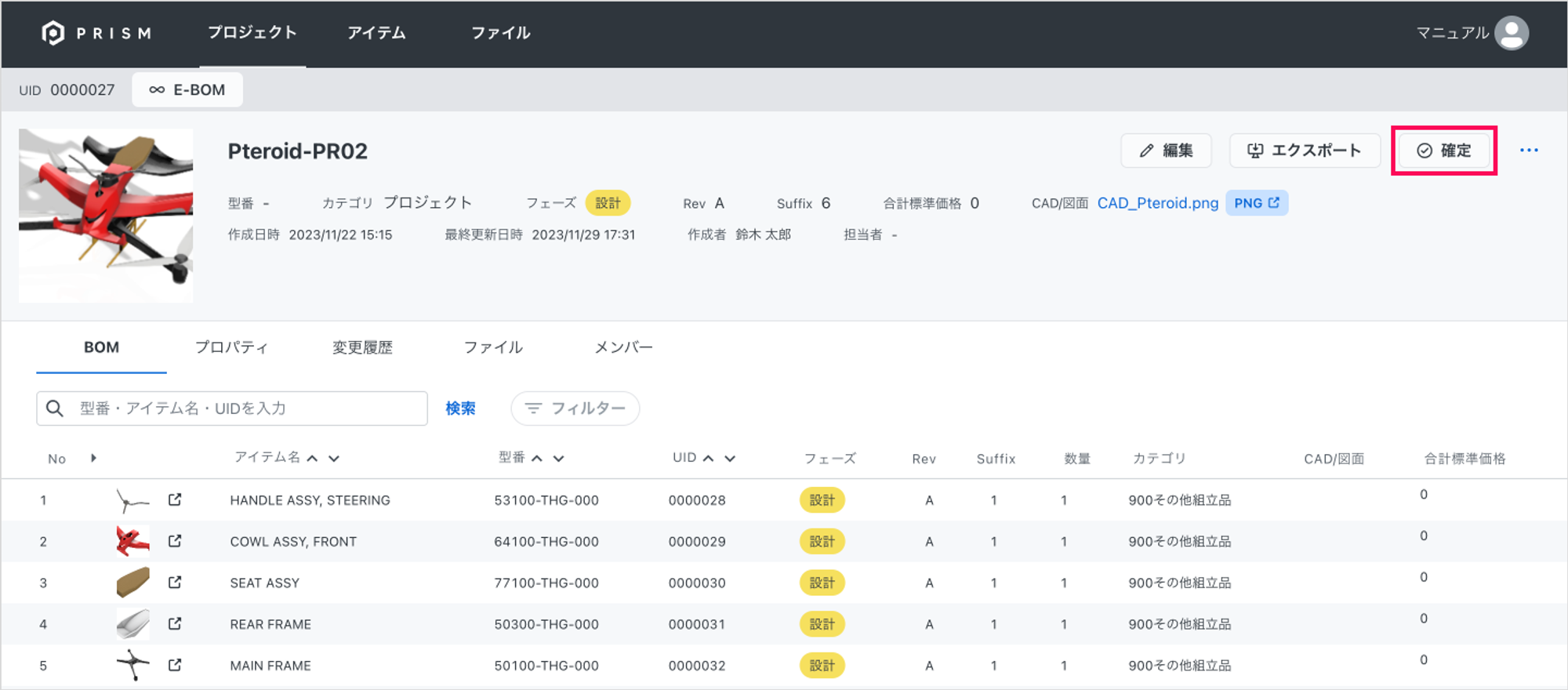Open HANDLE ASSY, STEERING in new window
This screenshot has height=690, width=1568.
[x=175, y=499]
